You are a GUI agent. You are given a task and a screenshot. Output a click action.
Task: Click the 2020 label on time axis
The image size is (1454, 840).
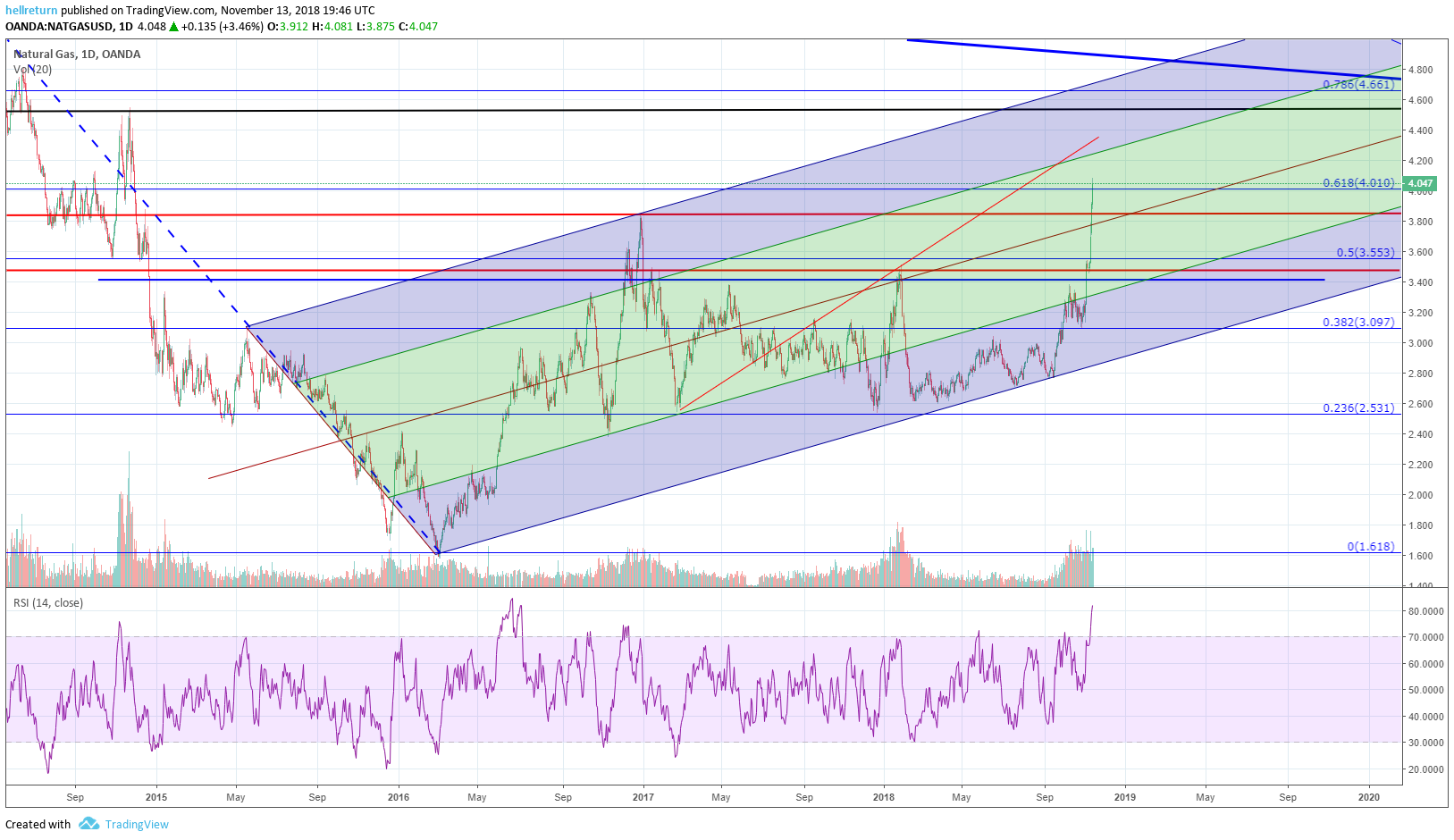point(1369,797)
